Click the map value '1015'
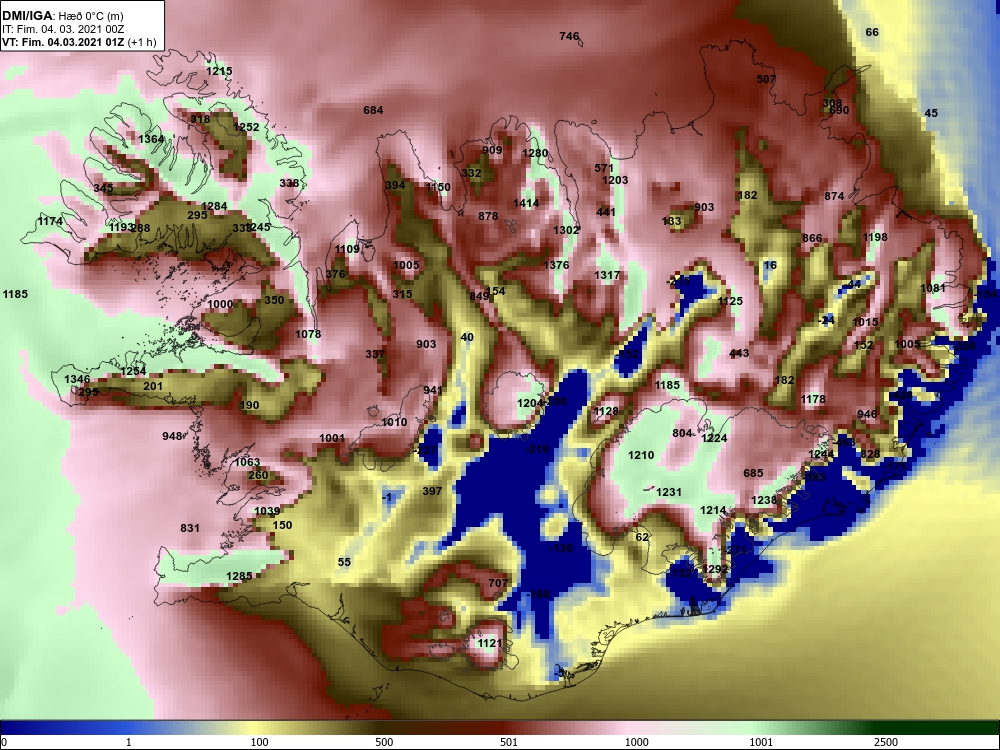This screenshot has width=1000, height=750. [x=865, y=322]
